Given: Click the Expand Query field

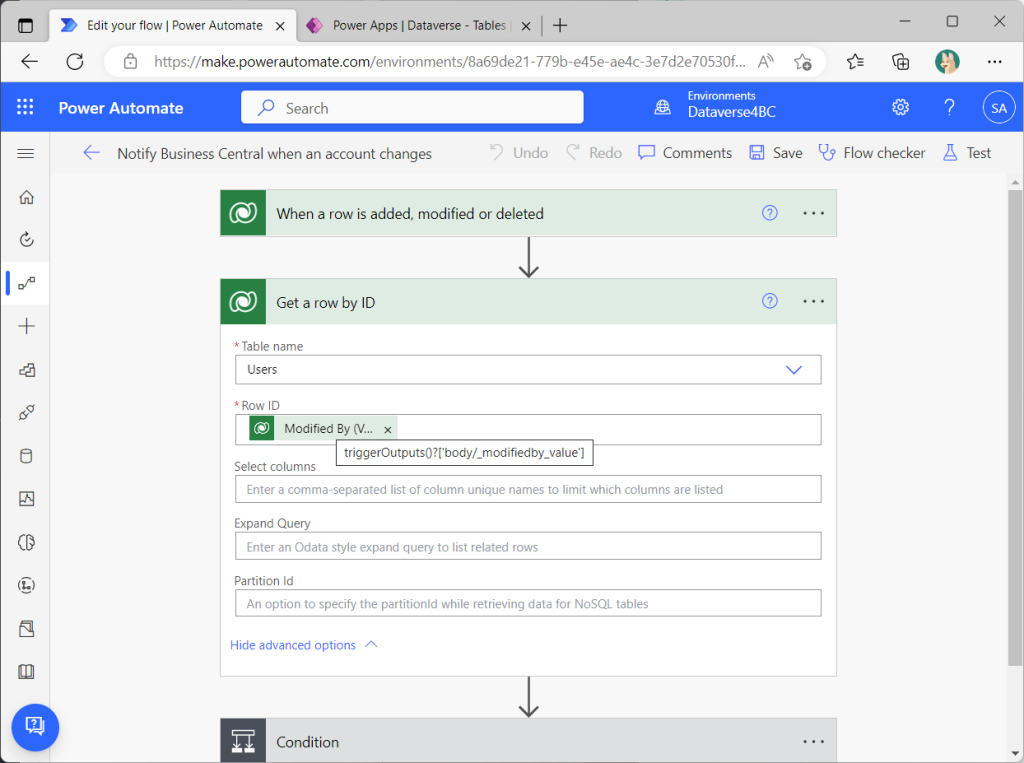Looking at the screenshot, I should [x=528, y=546].
